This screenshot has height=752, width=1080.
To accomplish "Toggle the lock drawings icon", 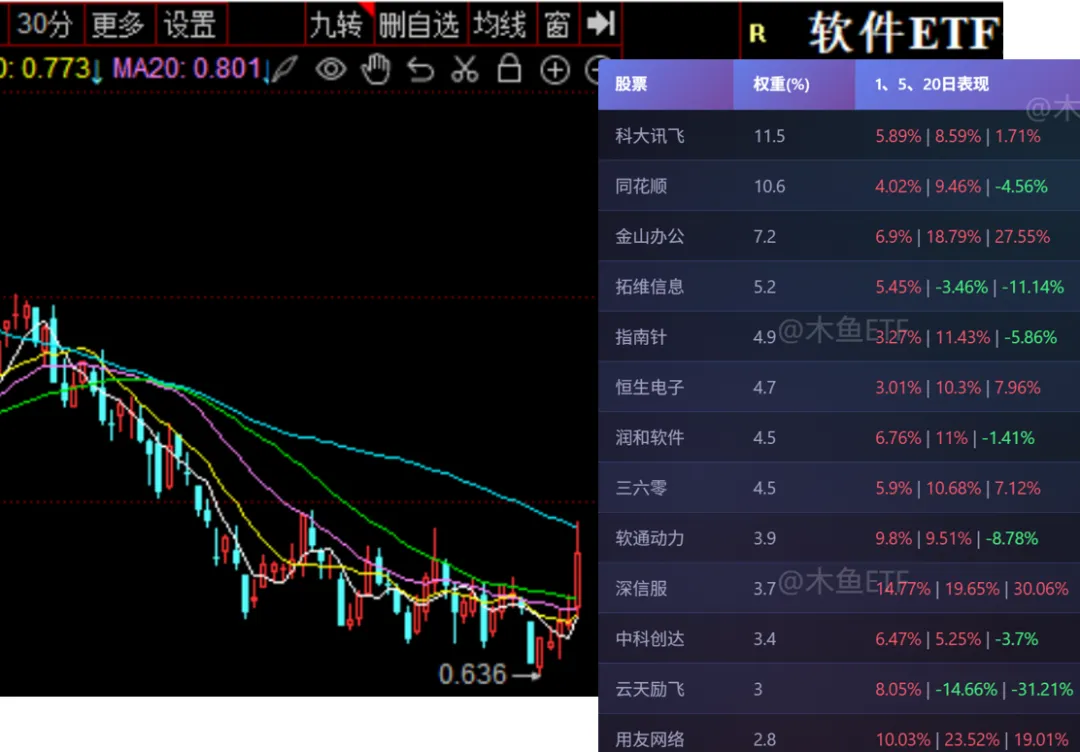I will (509, 68).
